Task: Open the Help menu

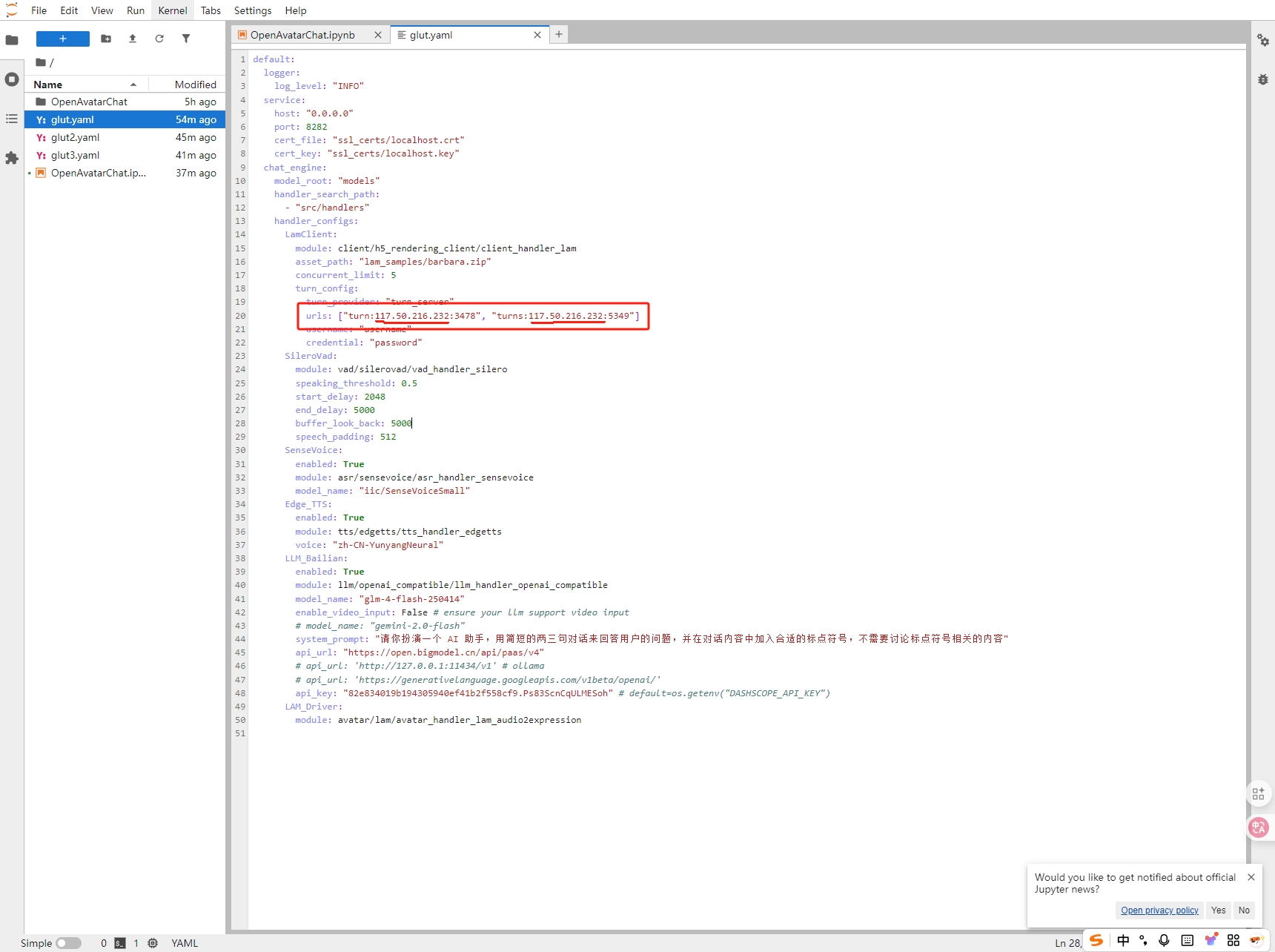Action: (x=296, y=10)
